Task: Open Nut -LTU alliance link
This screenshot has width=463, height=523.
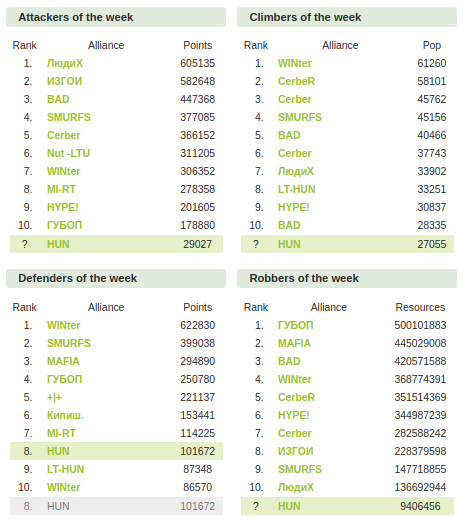Action: [x=68, y=153]
